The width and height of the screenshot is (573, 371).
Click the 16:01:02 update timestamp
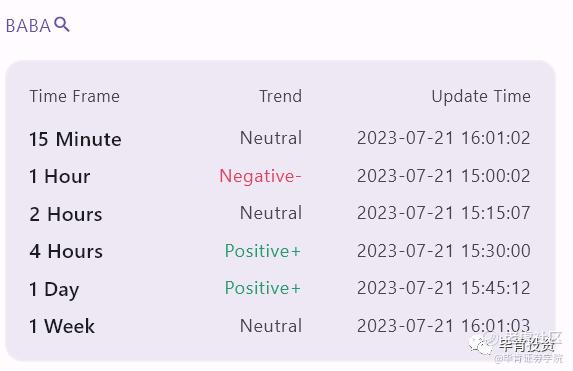[444, 138]
